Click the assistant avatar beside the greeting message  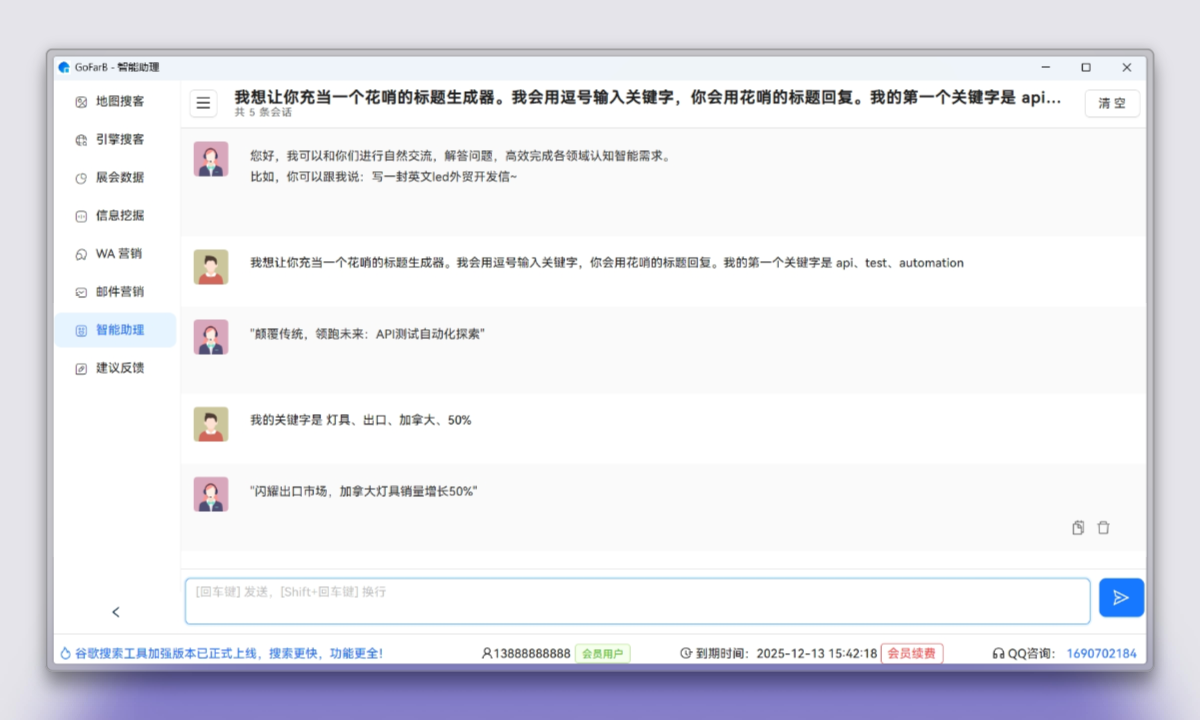pos(211,159)
